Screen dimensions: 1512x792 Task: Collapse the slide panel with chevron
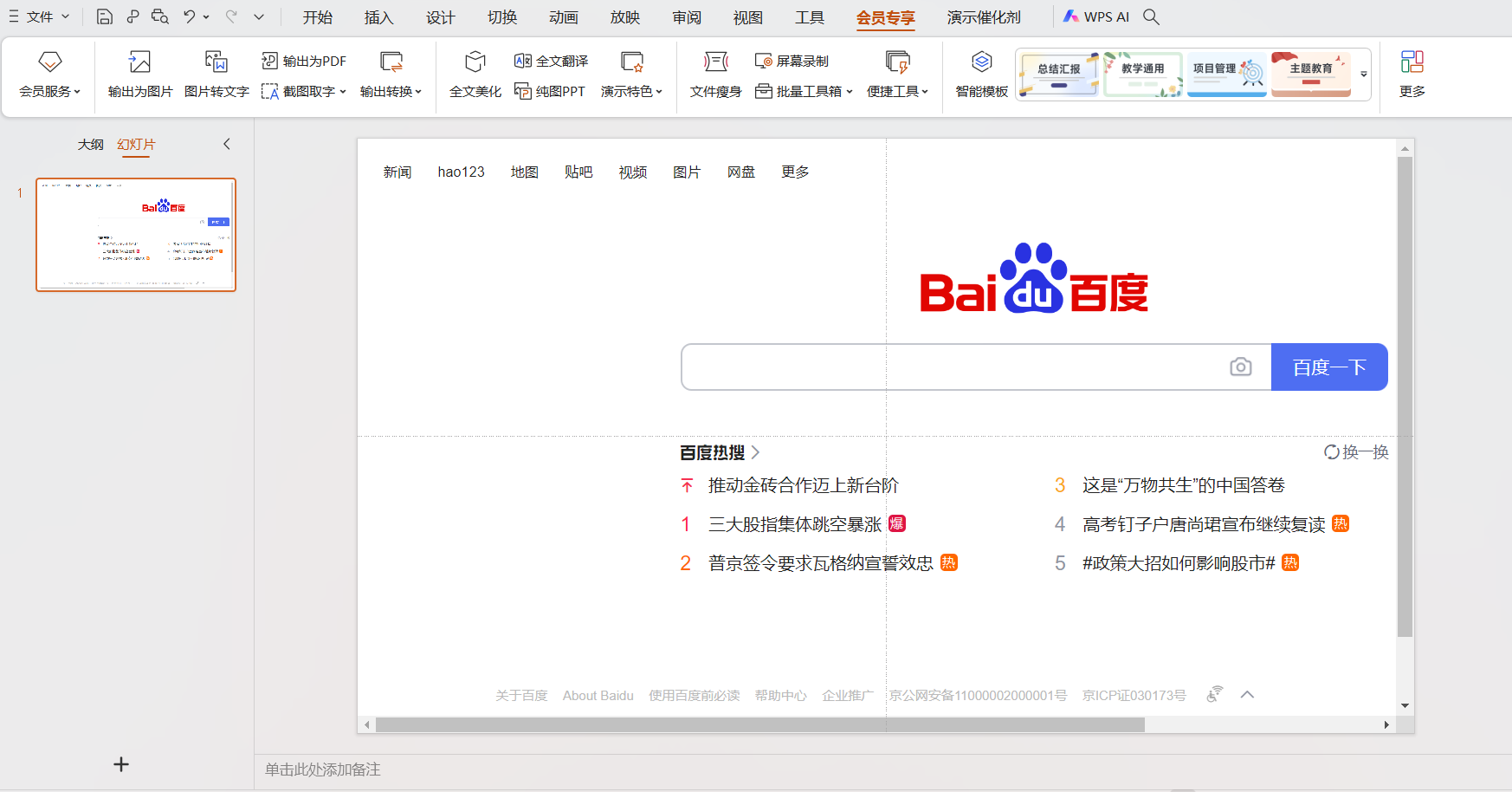[227, 144]
